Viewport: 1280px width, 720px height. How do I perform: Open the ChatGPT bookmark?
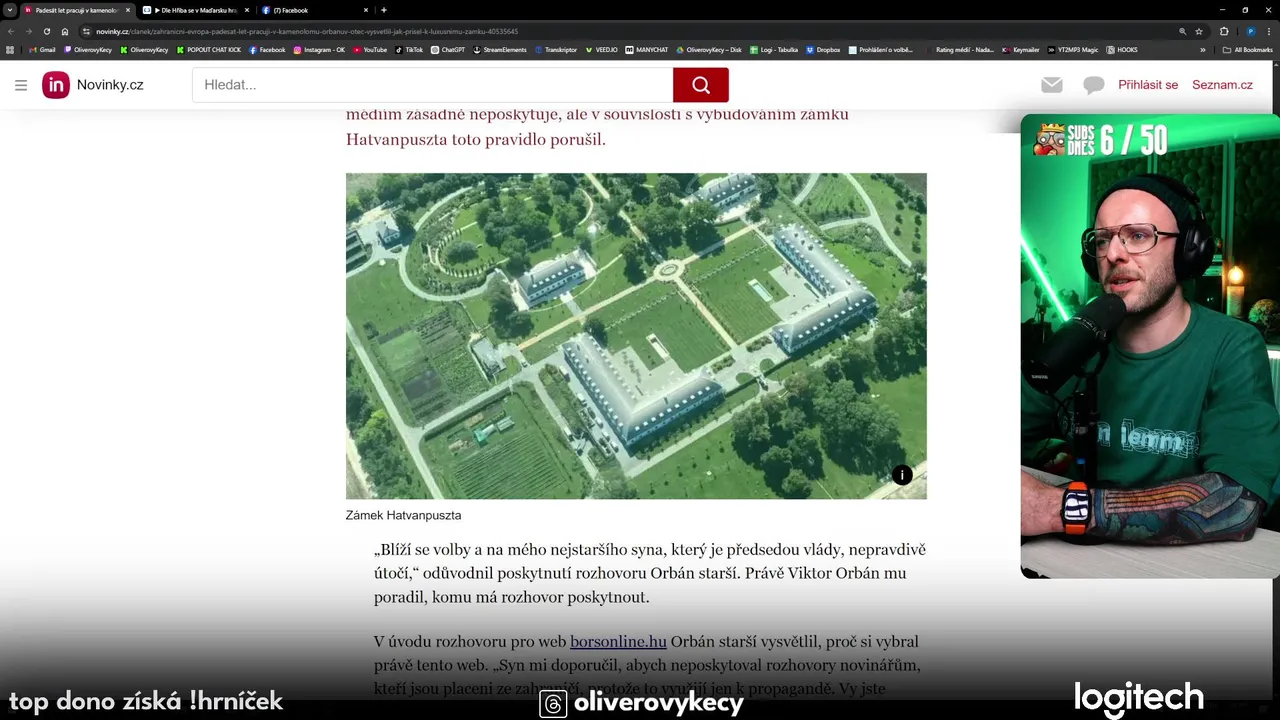[x=448, y=49]
